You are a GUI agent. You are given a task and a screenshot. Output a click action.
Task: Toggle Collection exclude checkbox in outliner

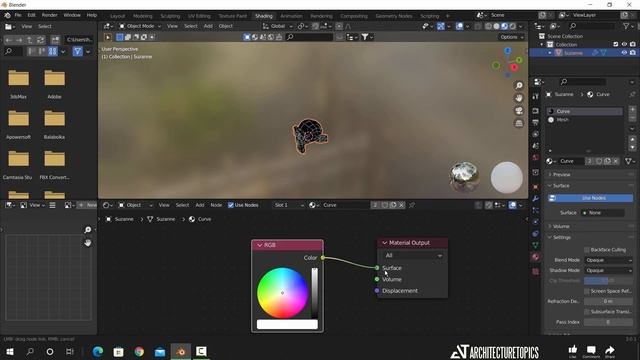point(616,44)
